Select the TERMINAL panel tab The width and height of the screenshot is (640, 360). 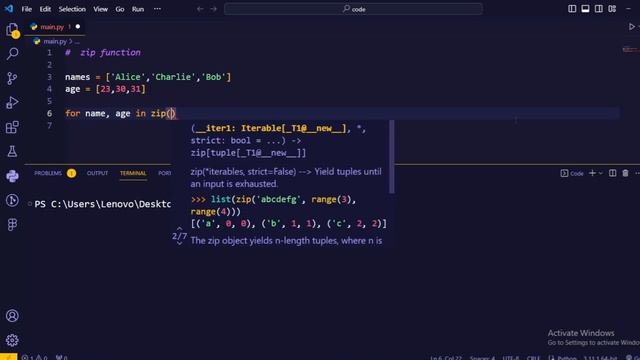point(133,173)
